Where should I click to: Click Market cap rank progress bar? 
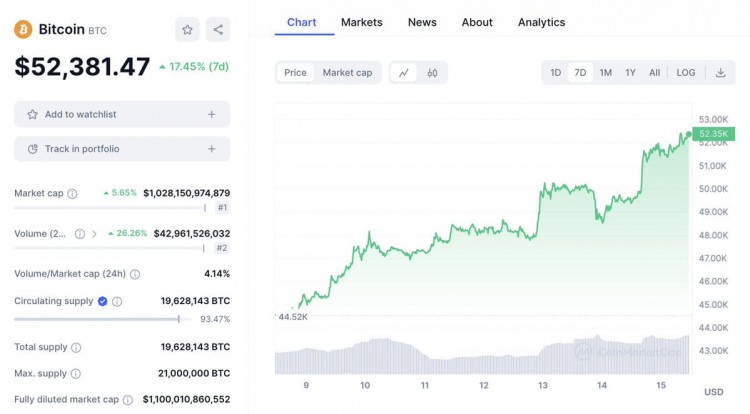(x=110, y=207)
